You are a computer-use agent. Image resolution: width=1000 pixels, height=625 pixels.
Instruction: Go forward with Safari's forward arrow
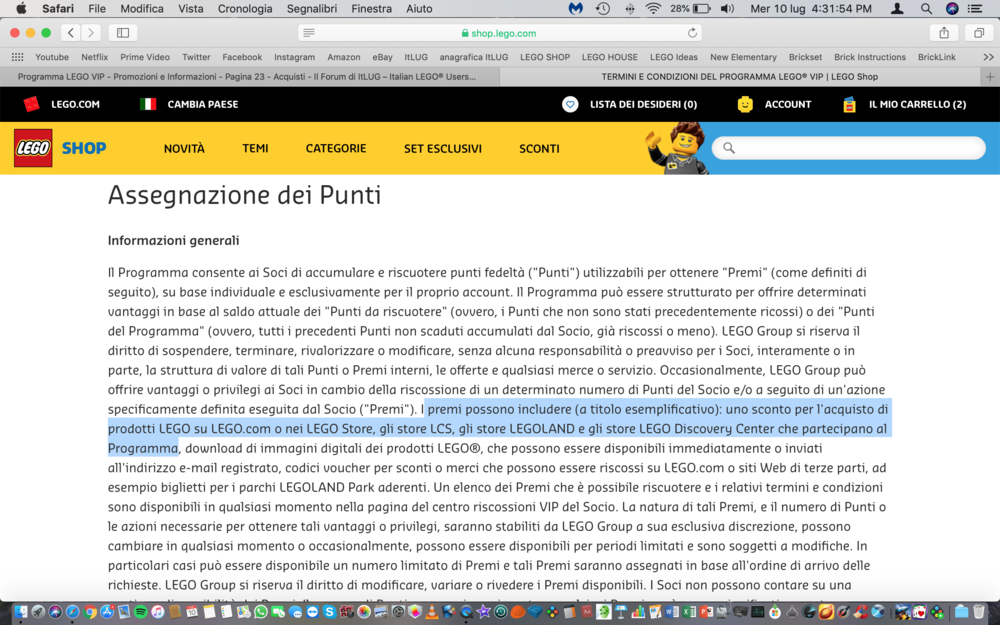pyautogui.click(x=91, y=33)
